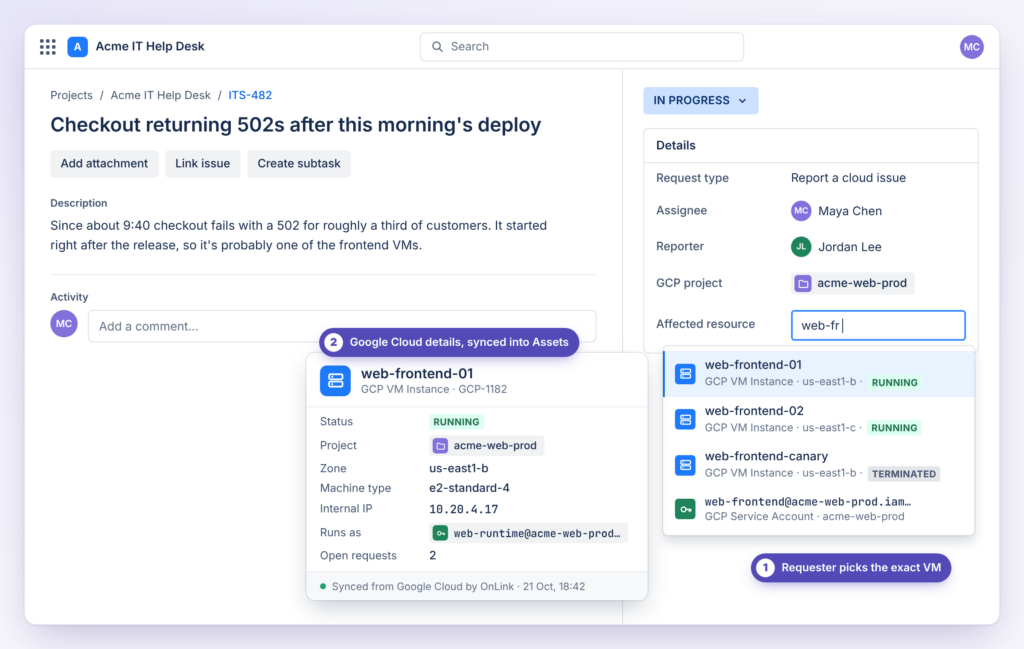Screen dimensions: 1024x649
Task: Click the large VM icon in the asset card header
Action: (335, 381)
